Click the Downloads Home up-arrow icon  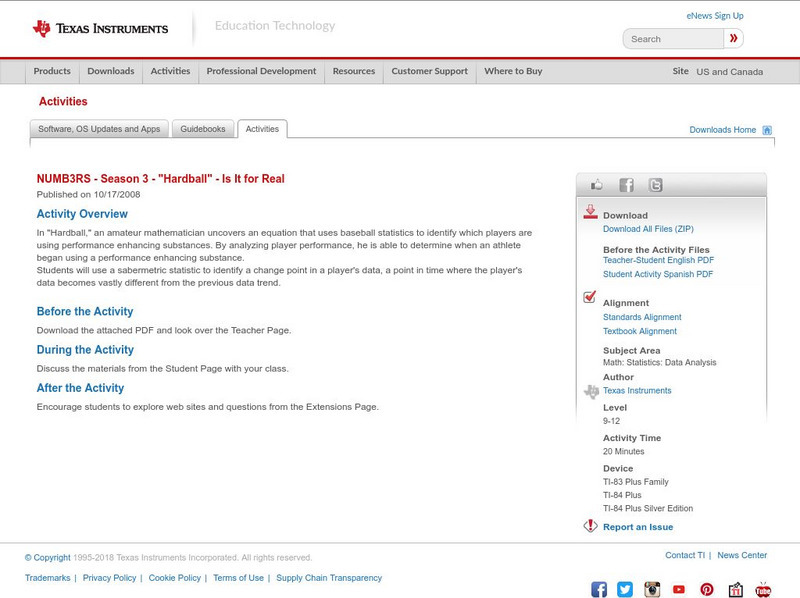point(767,129)
